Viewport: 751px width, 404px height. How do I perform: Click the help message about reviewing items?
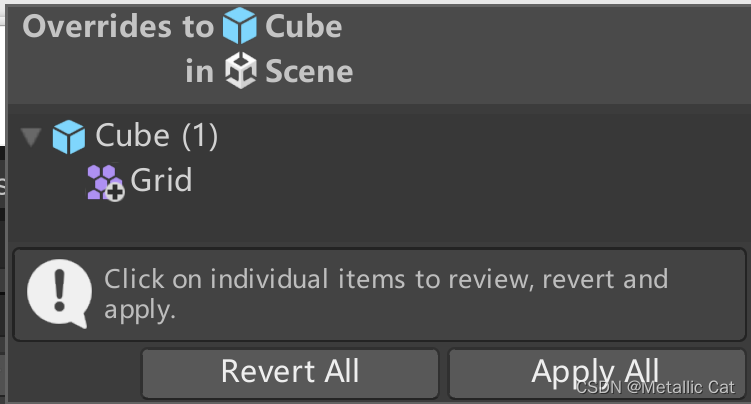[386, 293]
